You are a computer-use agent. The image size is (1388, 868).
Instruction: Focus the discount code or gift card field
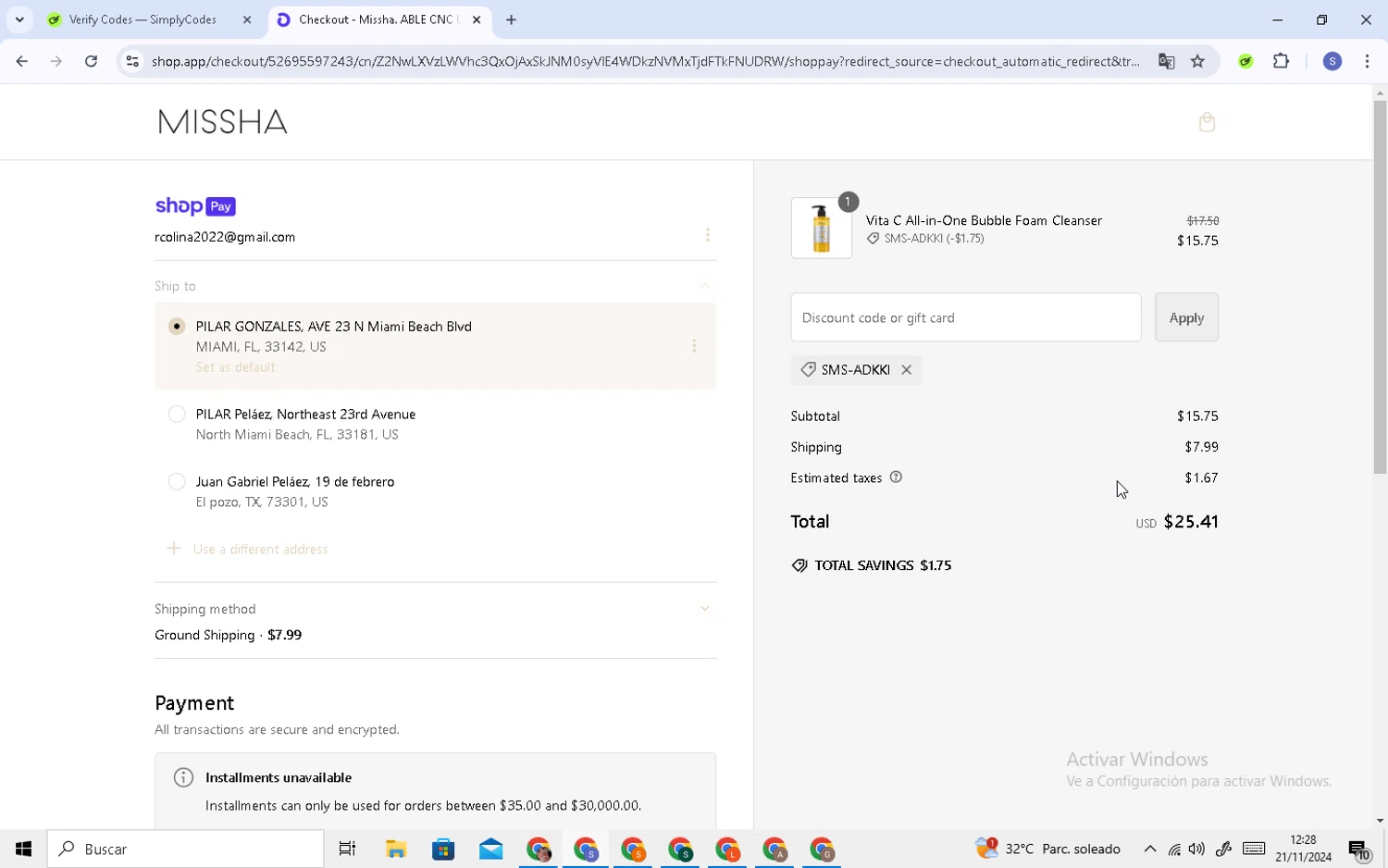966,317
